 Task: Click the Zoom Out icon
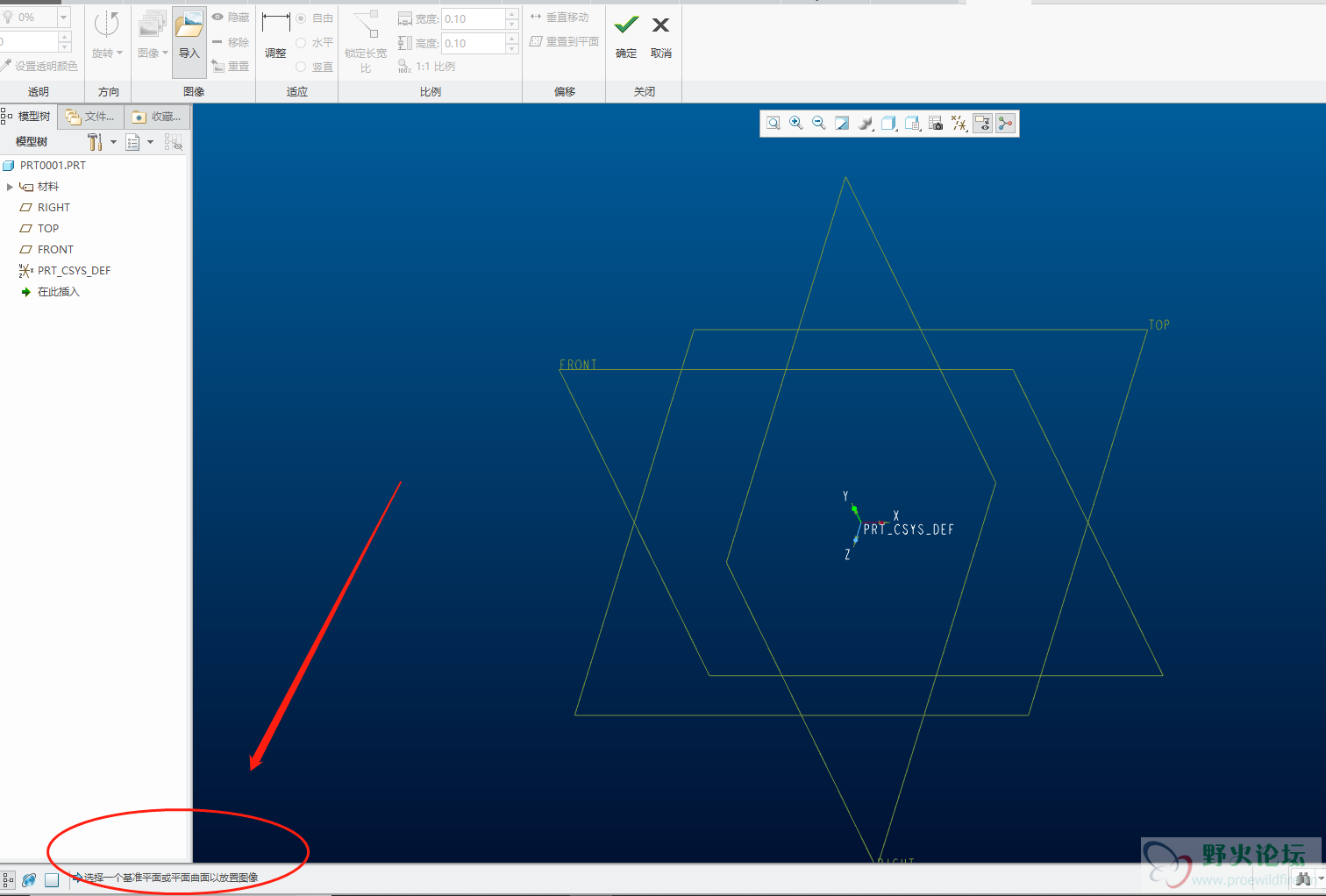click(819, 124)
